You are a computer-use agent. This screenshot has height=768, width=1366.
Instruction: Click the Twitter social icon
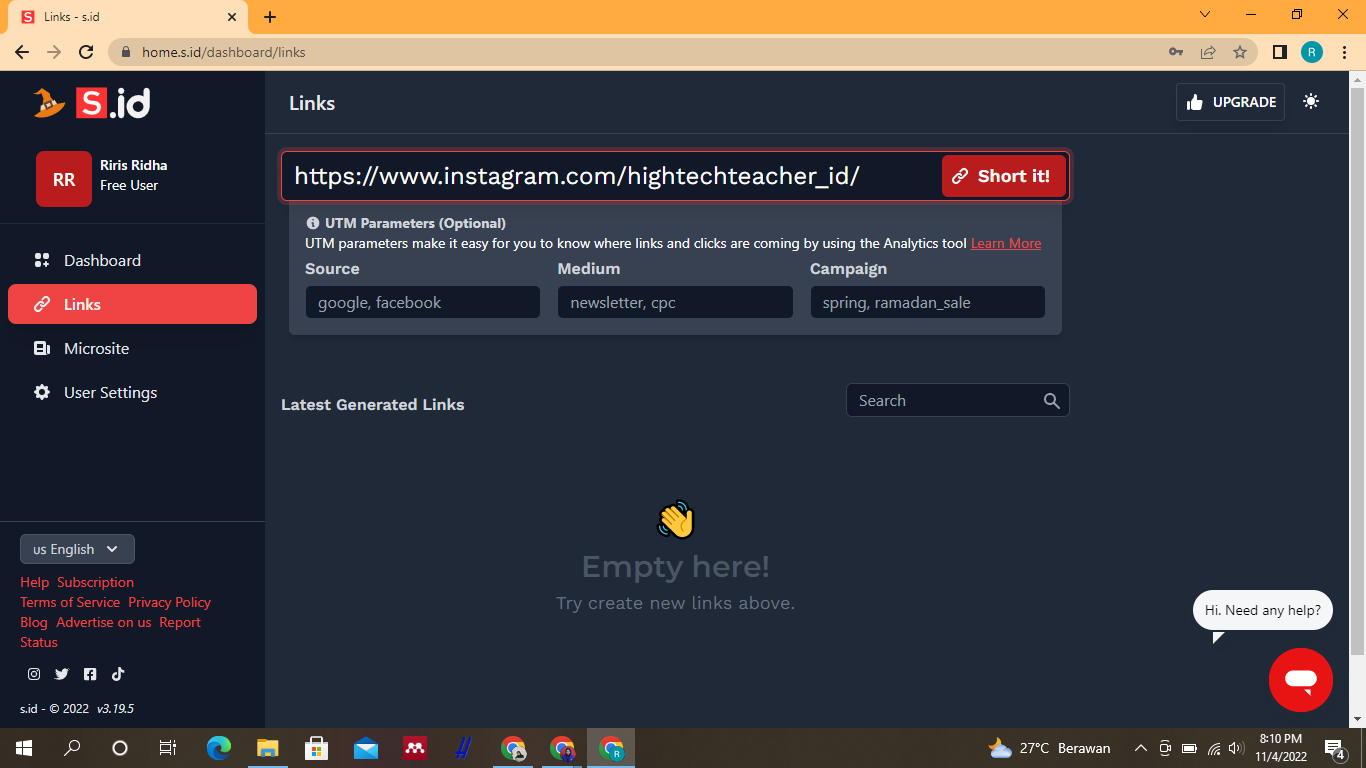click(x=62, y=674)
